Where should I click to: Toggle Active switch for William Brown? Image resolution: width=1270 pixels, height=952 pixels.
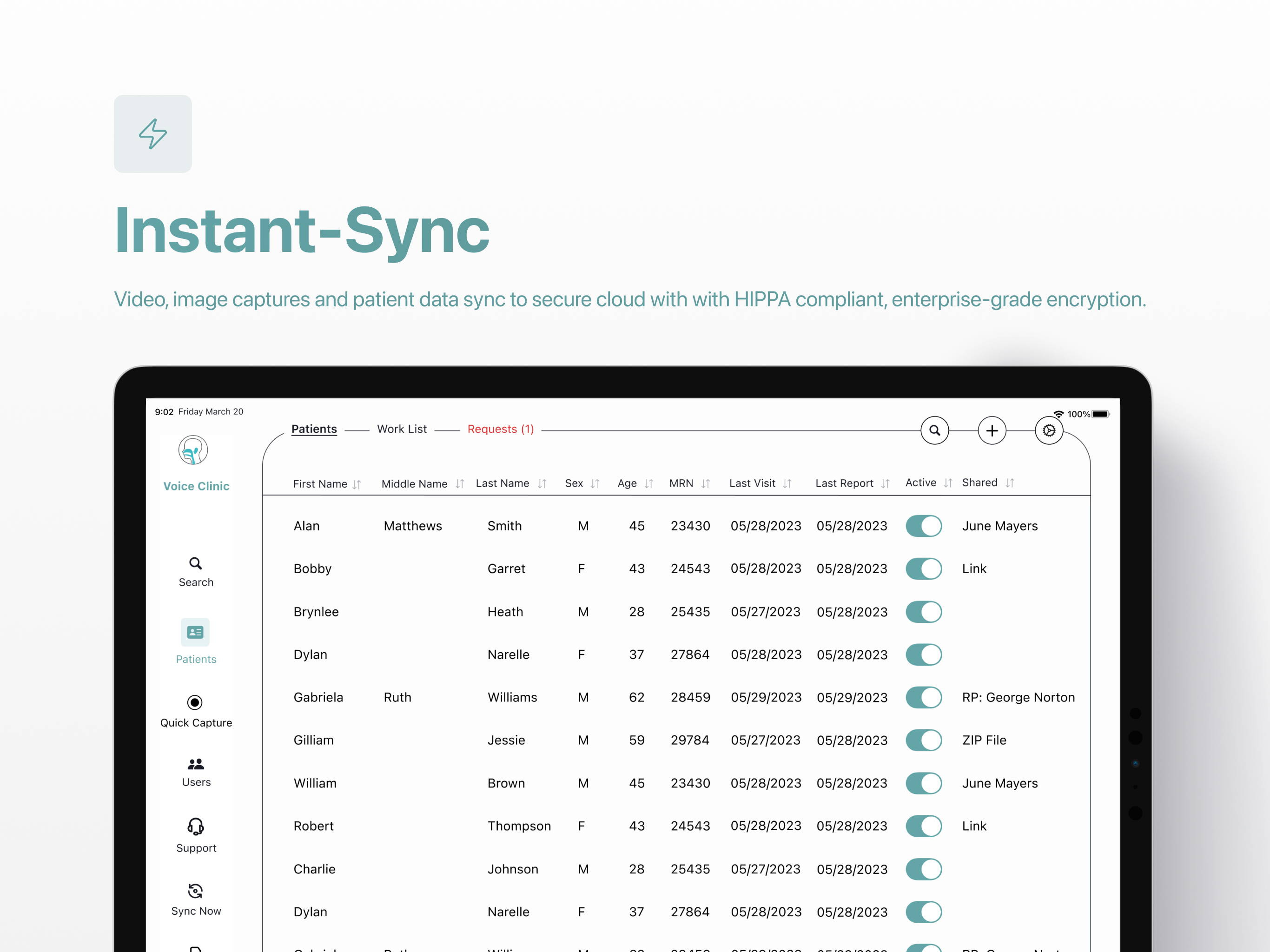pos(923,783)
